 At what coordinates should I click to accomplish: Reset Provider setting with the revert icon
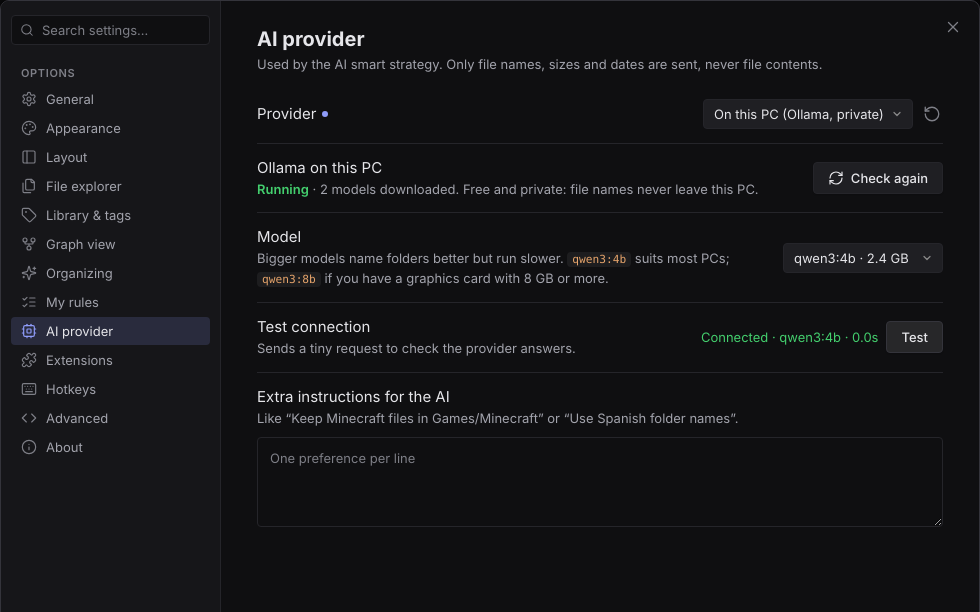[x=931, y=114]
